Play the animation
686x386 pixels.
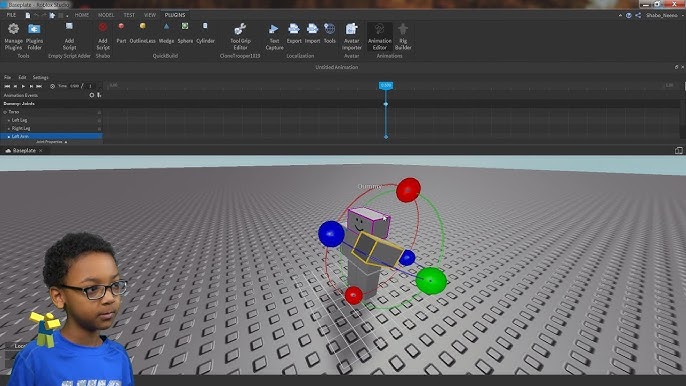(23, 86)
